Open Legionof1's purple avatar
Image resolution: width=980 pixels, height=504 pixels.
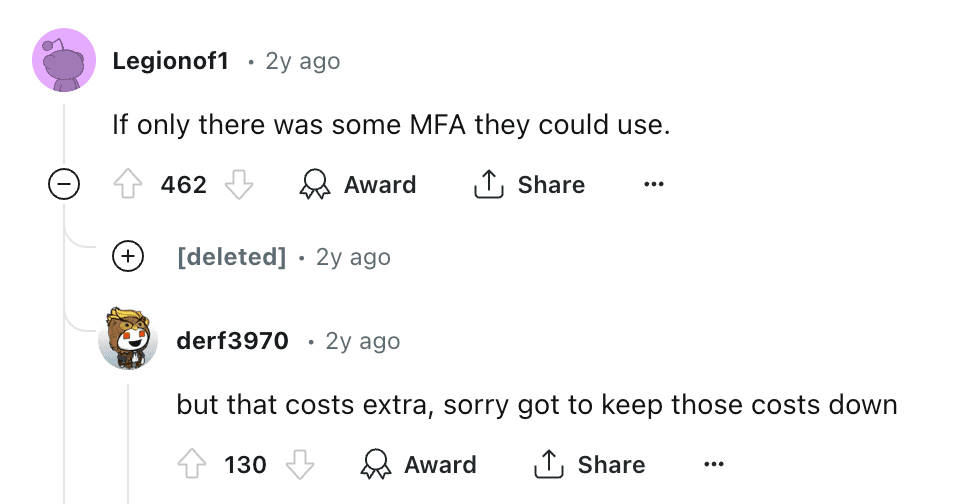[x=64, y=61]
